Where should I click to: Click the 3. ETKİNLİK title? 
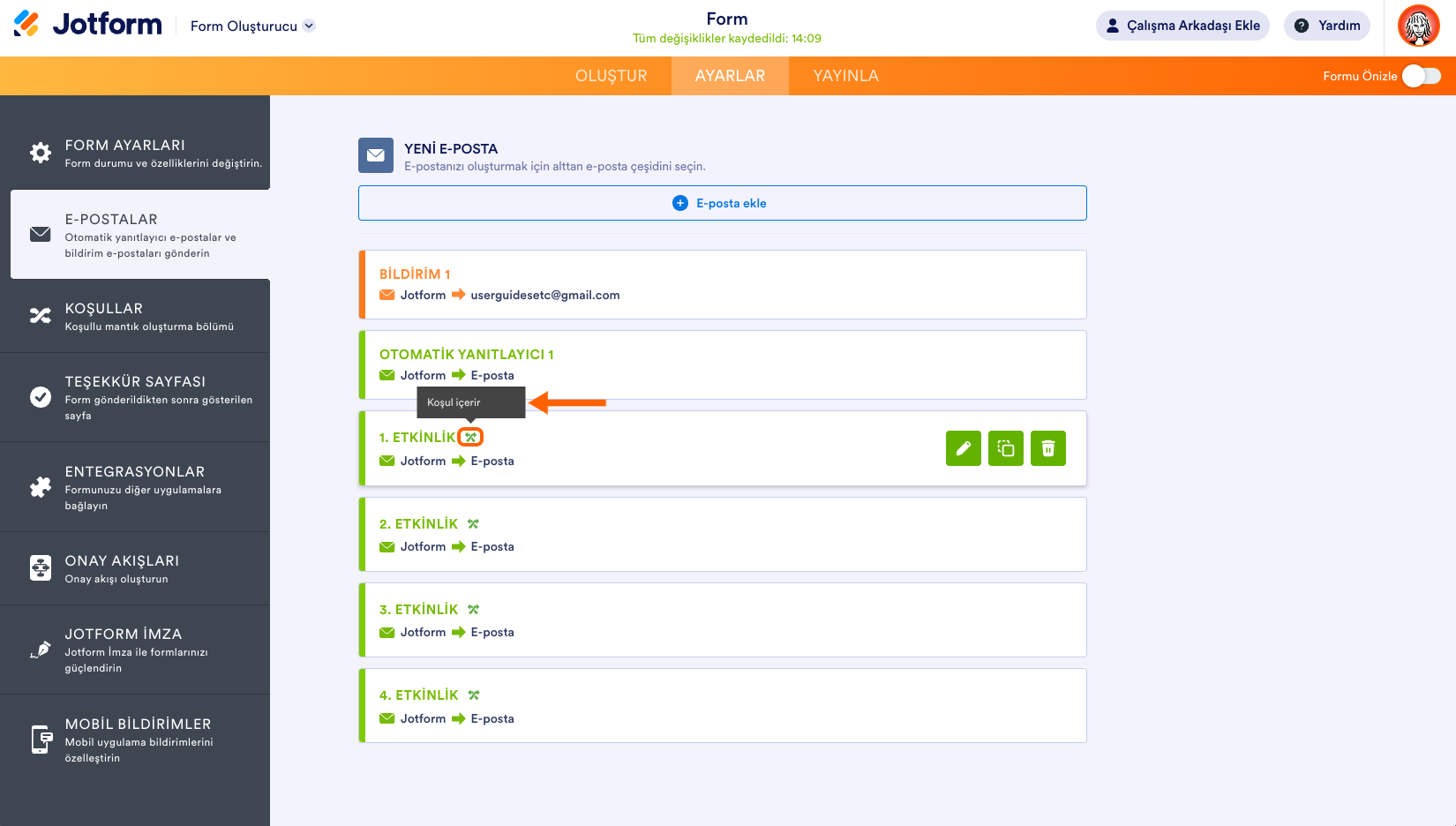(x=419, y=610)
